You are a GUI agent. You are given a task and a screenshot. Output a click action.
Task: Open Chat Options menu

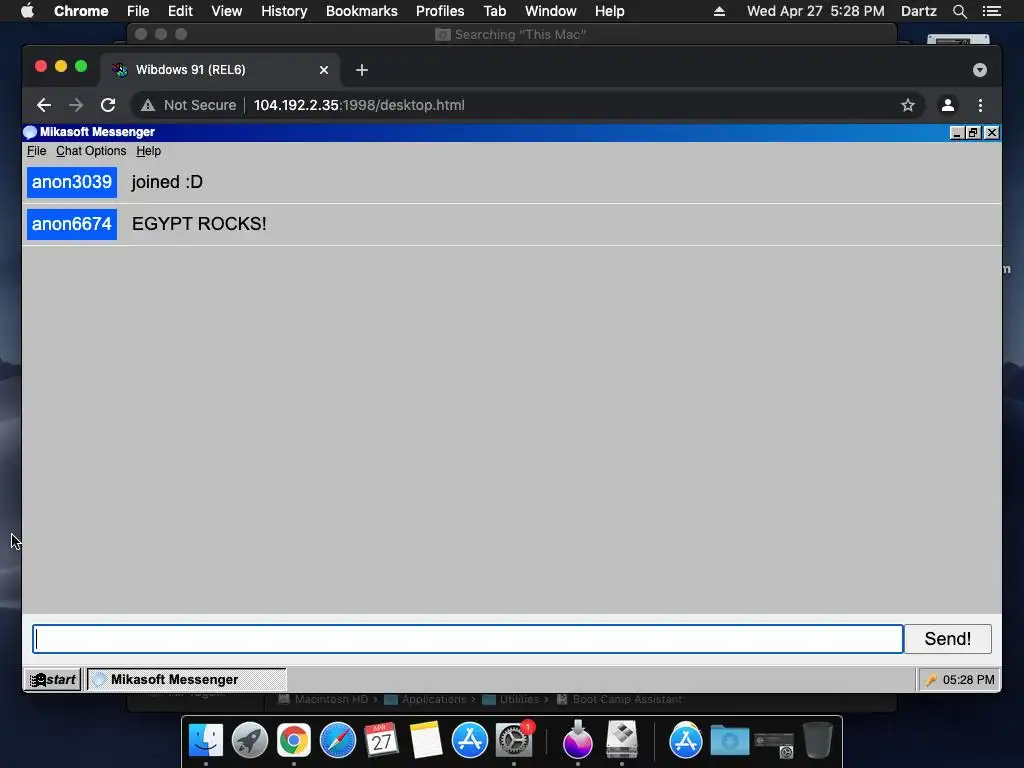click(x=91, y=151)
